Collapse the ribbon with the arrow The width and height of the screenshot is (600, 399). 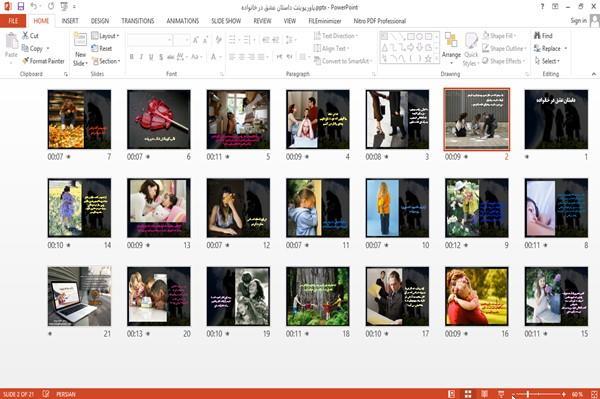[594, 74]
